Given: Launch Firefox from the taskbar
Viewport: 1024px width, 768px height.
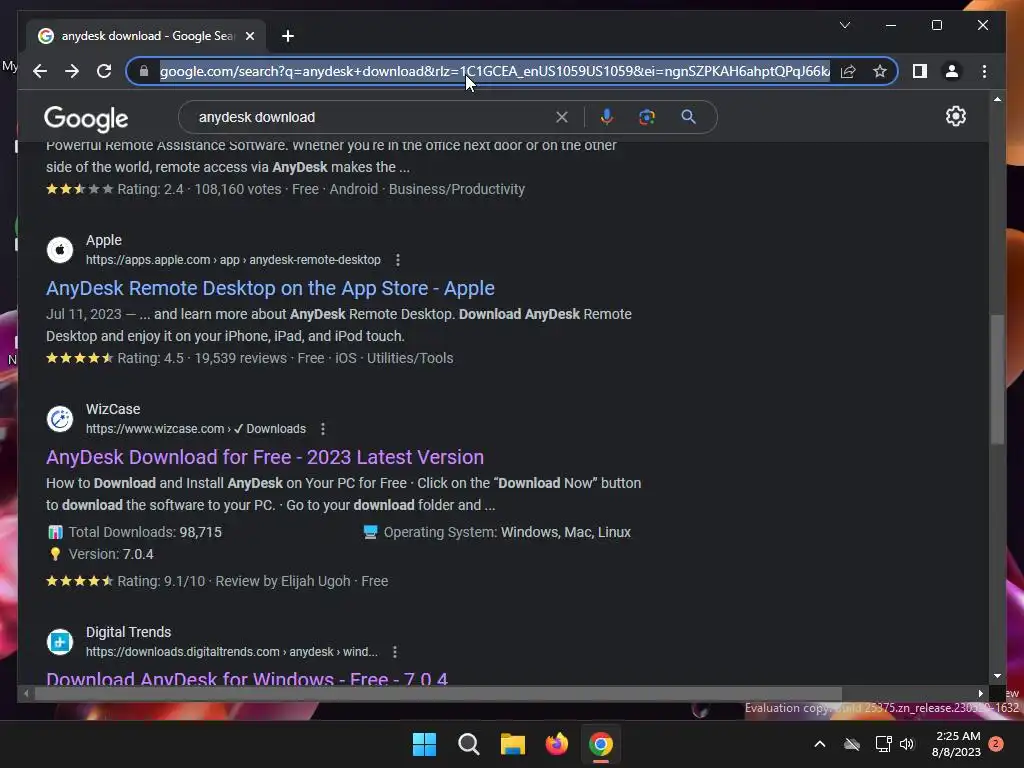Looking at the screenshot, I should click(557, 744).
